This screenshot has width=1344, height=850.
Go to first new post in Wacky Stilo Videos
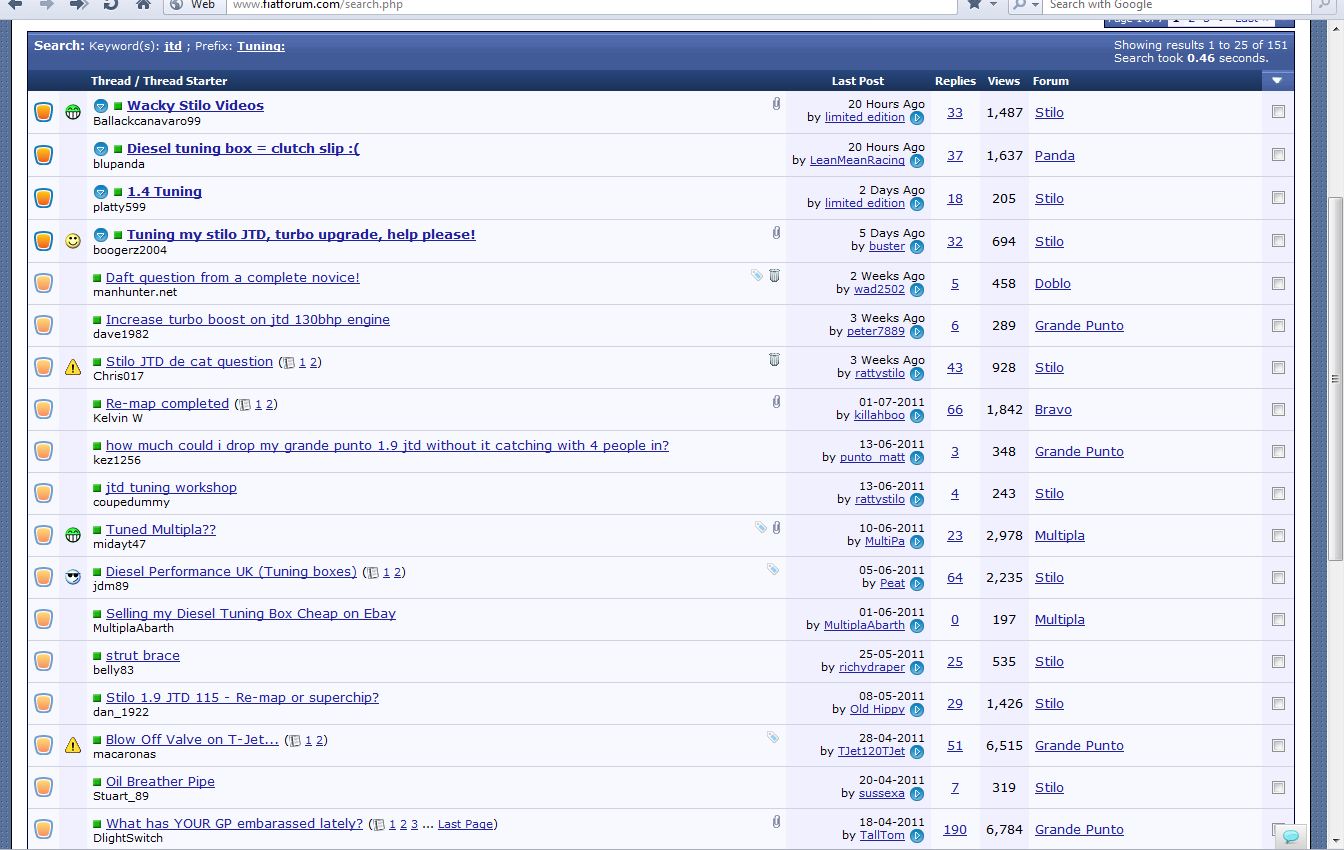[101, 106]
